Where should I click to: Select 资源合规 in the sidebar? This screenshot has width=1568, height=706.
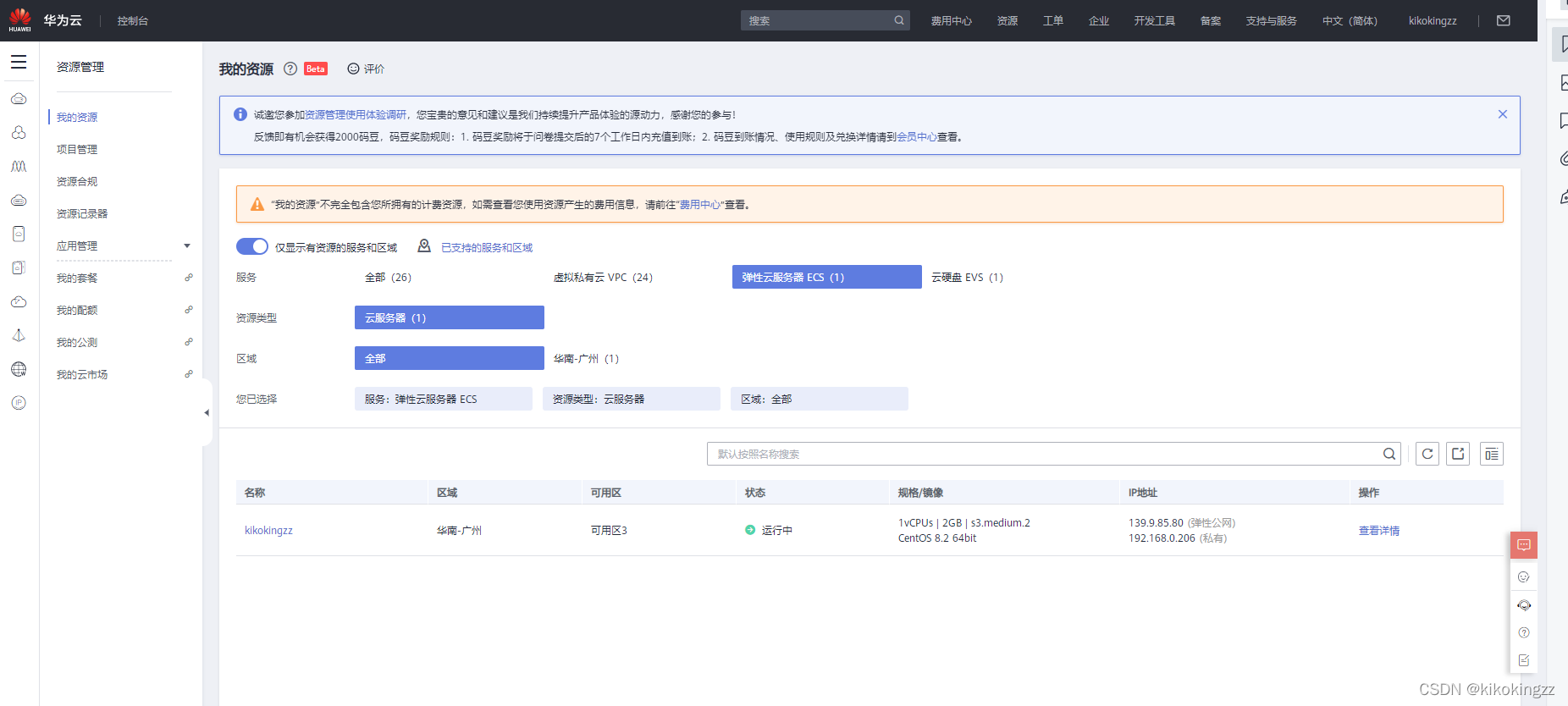(77, 181)
